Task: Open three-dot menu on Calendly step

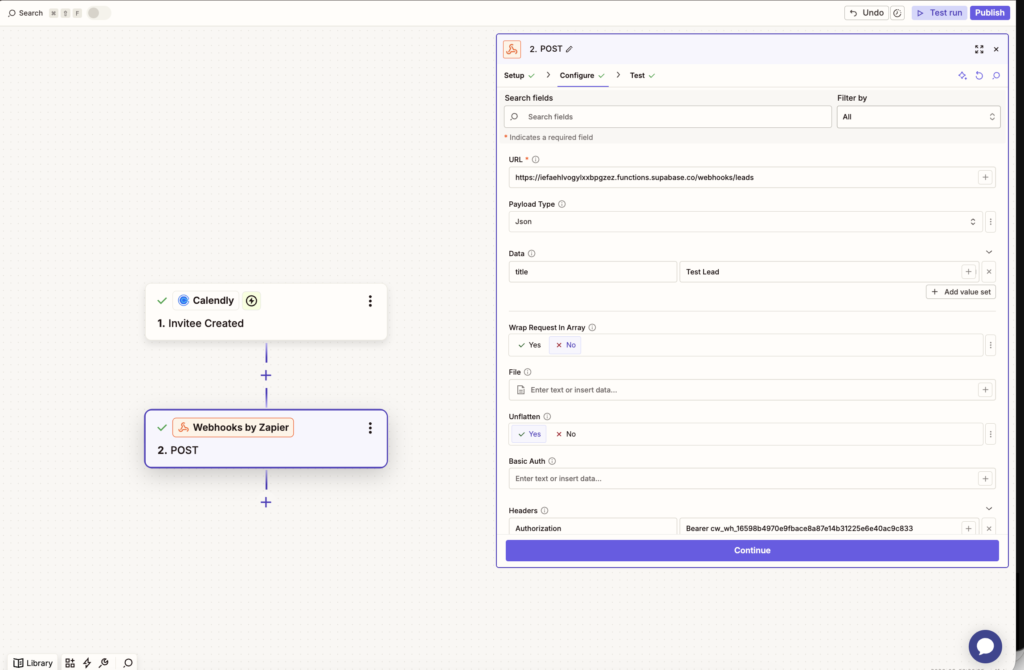Action: pos(370,301)
